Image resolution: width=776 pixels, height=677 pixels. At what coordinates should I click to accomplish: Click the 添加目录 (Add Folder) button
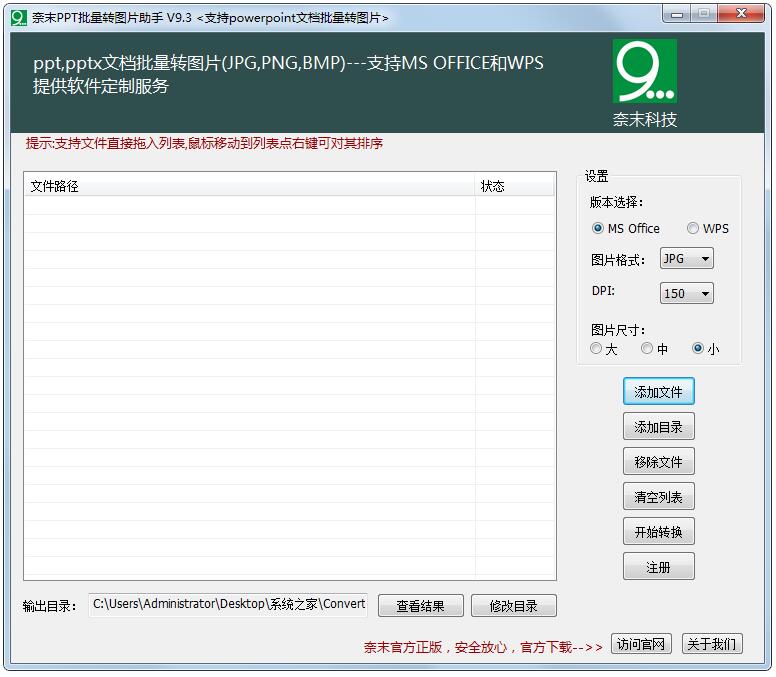[x=658, y=427]
